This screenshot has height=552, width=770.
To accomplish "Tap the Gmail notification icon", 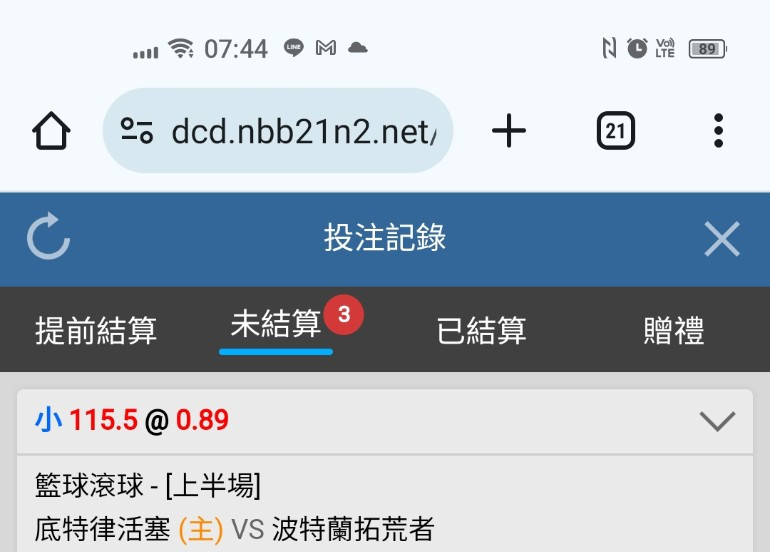I will (x=326, y=48).
